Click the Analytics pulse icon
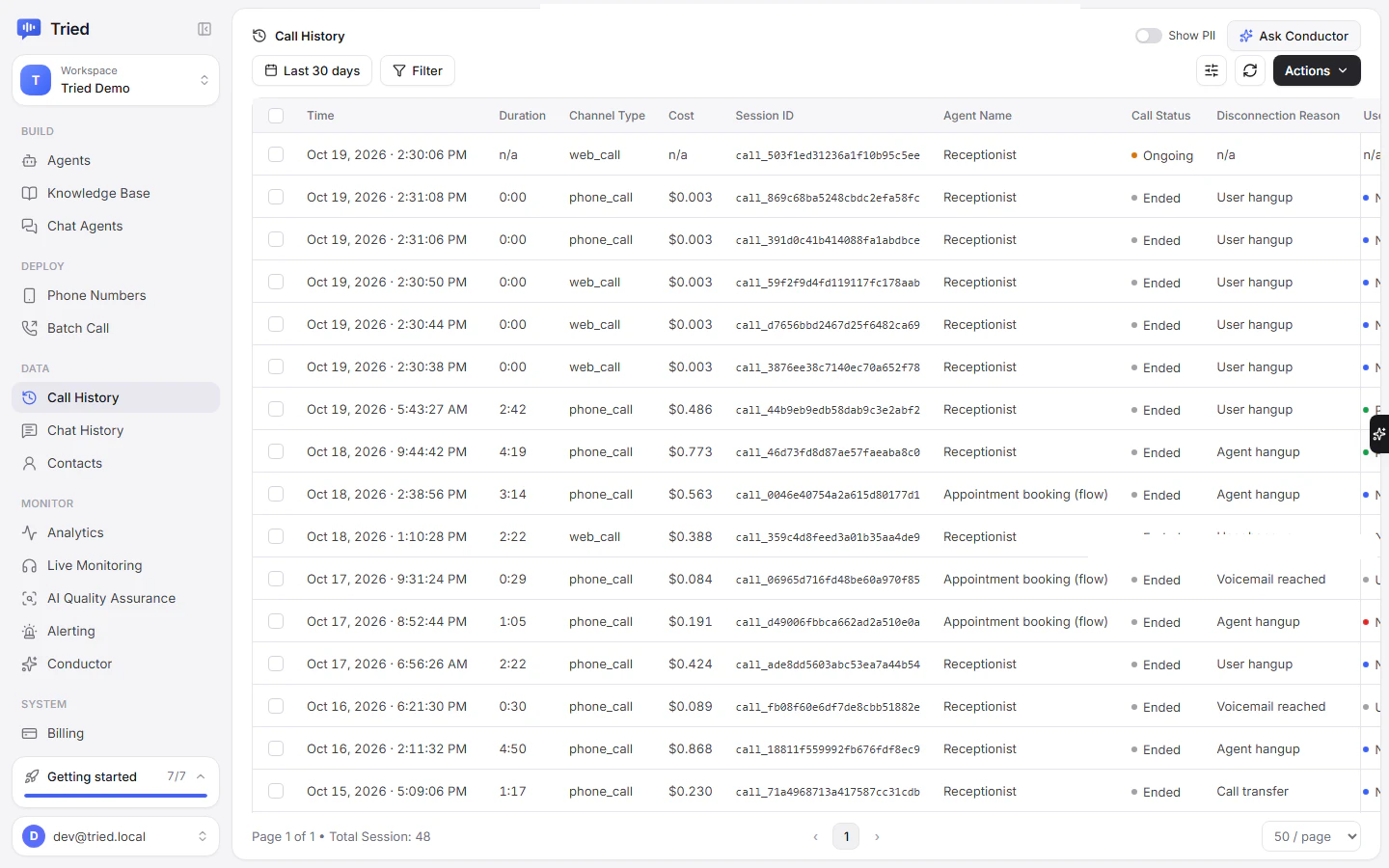Image resolution: width=1389 pixels, height=868 pixels. [30, 532]
